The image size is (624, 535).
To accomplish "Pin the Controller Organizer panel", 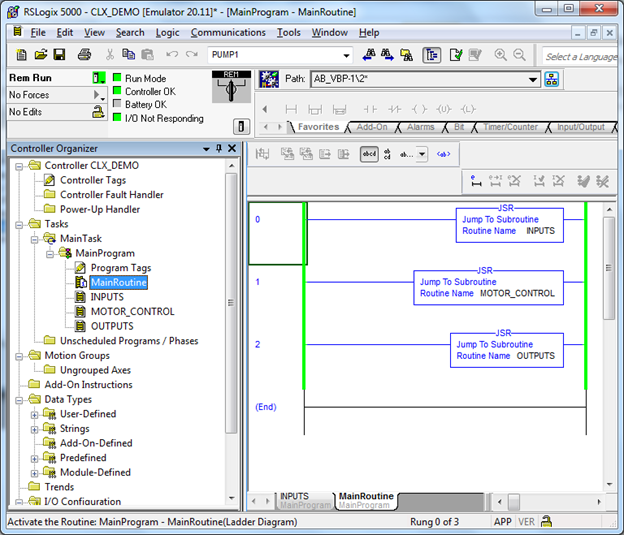I will (x=219, y=149).
